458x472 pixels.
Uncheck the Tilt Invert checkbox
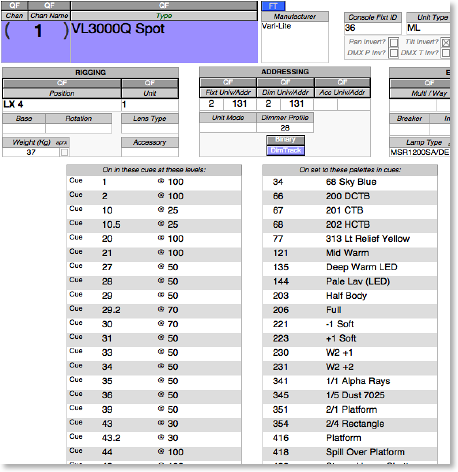[446, 42]
